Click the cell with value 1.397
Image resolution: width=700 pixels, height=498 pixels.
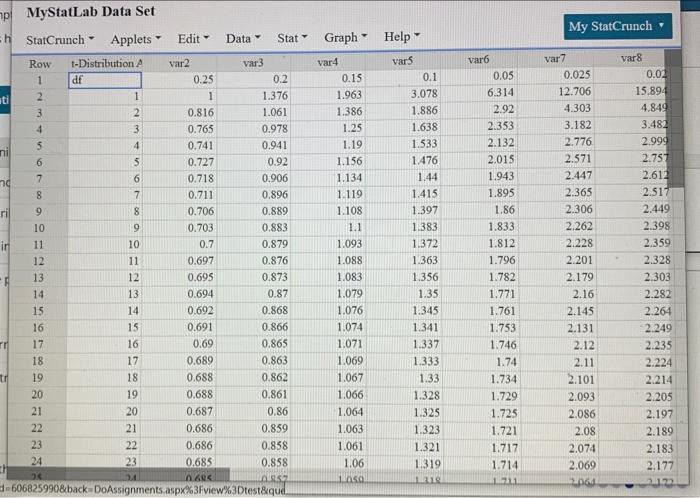403,210
